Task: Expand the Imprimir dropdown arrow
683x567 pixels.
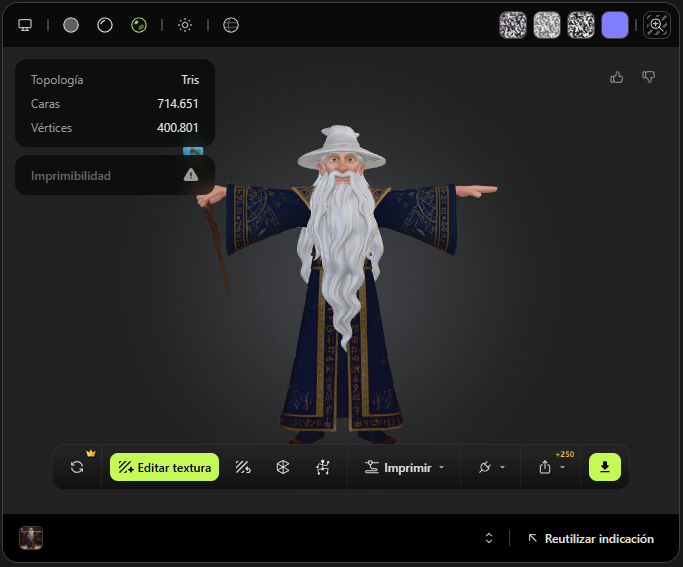Action: tap(442, 467)
